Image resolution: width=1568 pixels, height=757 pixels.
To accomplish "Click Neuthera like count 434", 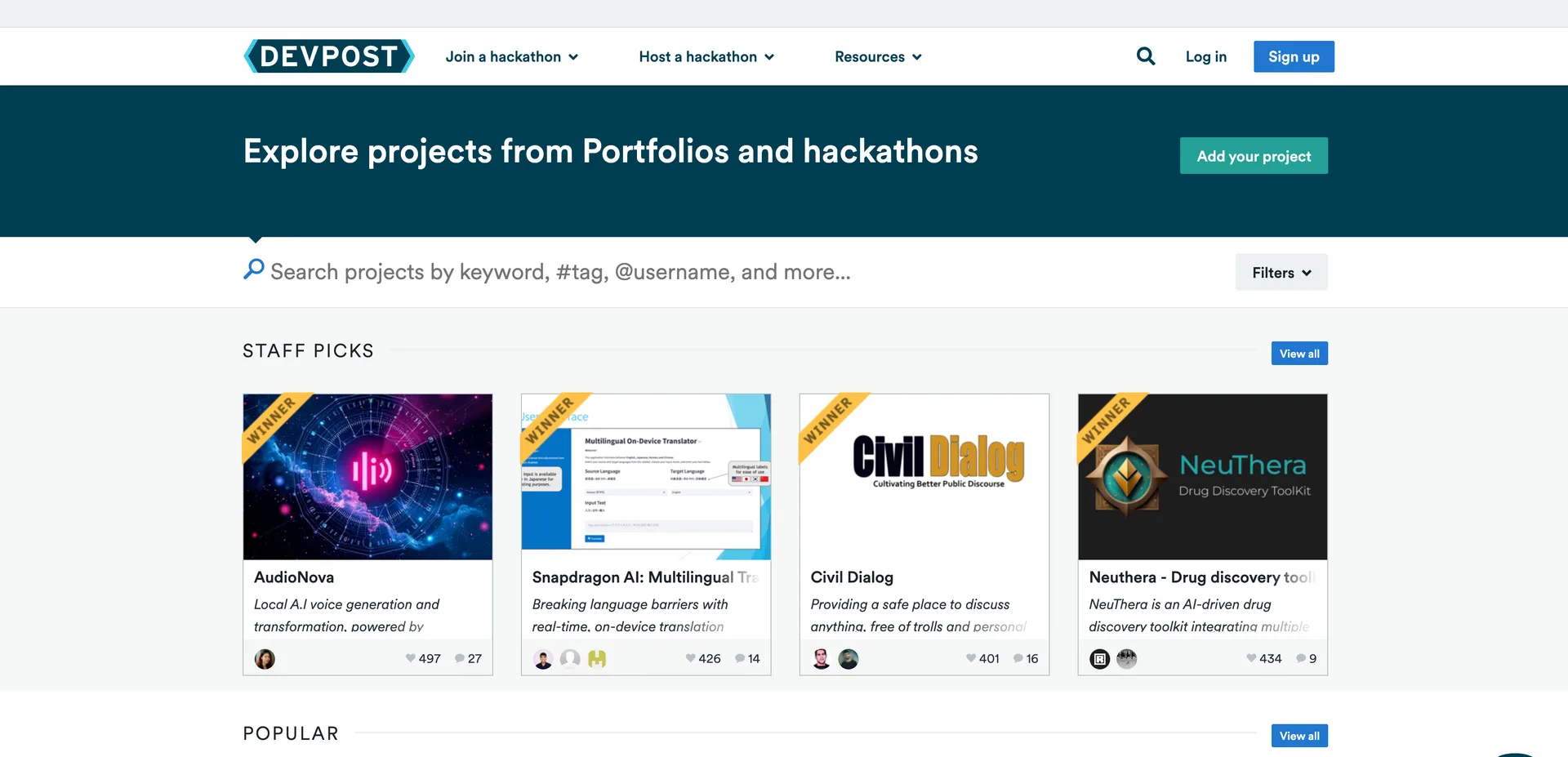I will [1271, 658].
